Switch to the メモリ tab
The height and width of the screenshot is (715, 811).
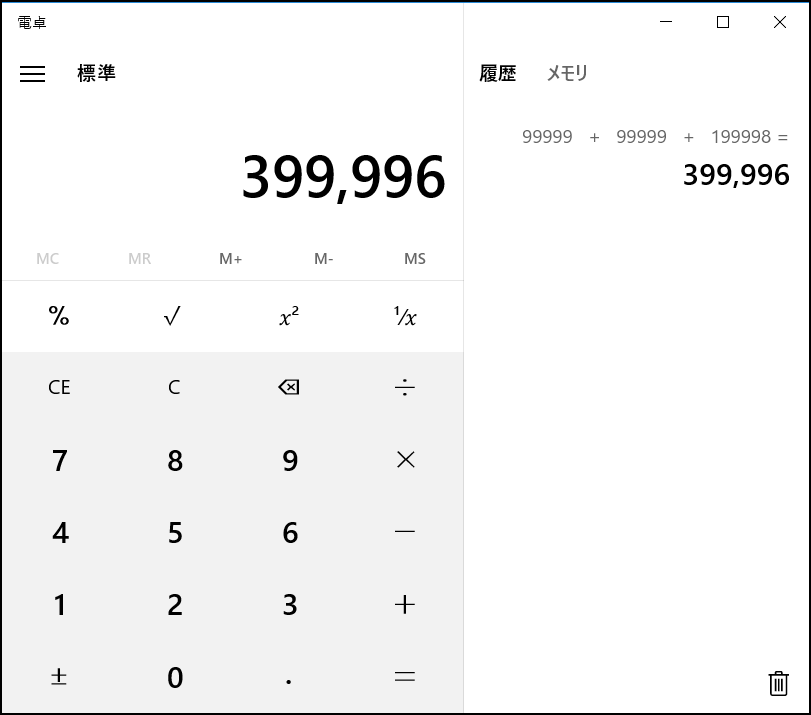pos(567,74)
